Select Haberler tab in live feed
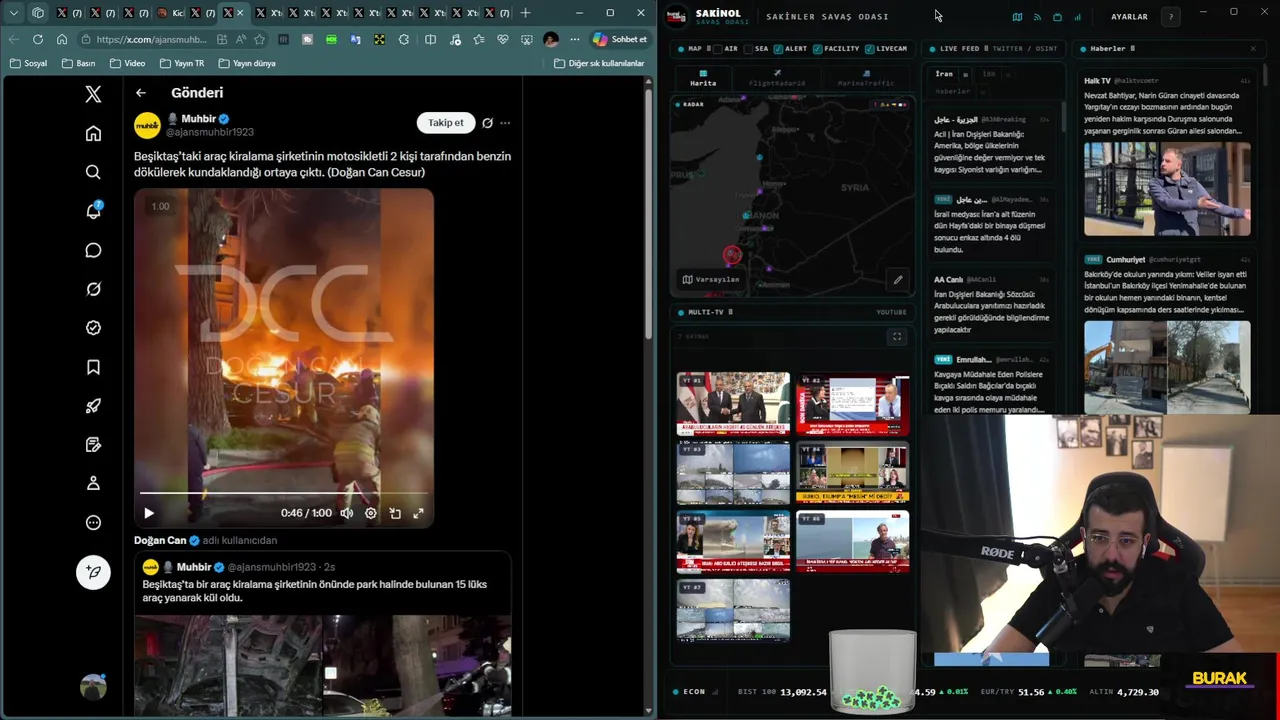 tap(952, 91)
